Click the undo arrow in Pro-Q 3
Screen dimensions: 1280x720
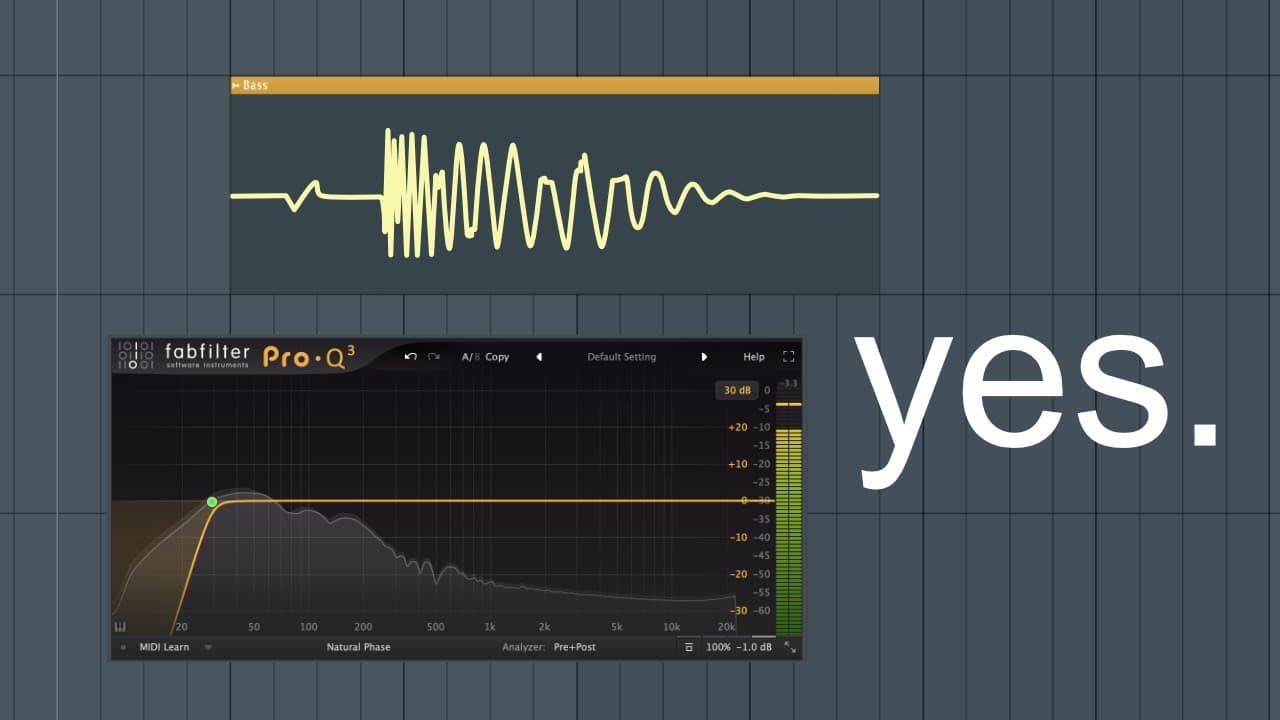(x=410, y=357)
